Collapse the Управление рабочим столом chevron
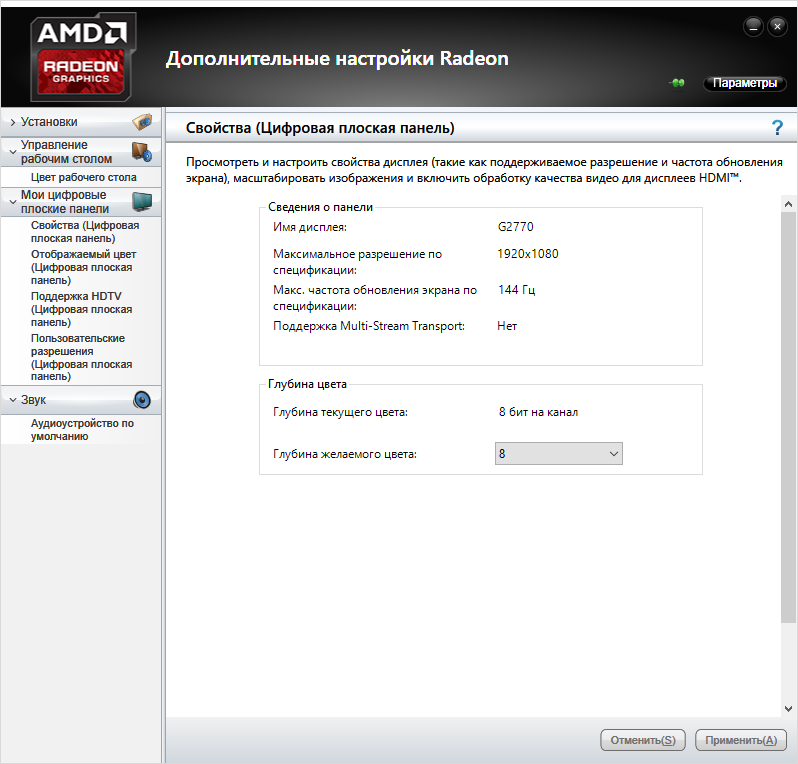Viewport: 798px width, 764px height. [12, 152]
